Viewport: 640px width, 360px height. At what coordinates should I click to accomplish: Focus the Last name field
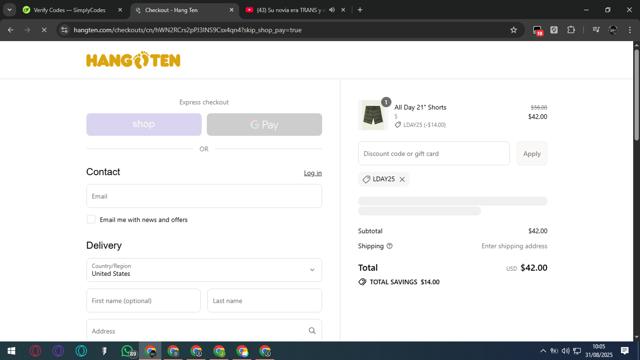pos(264,301)
